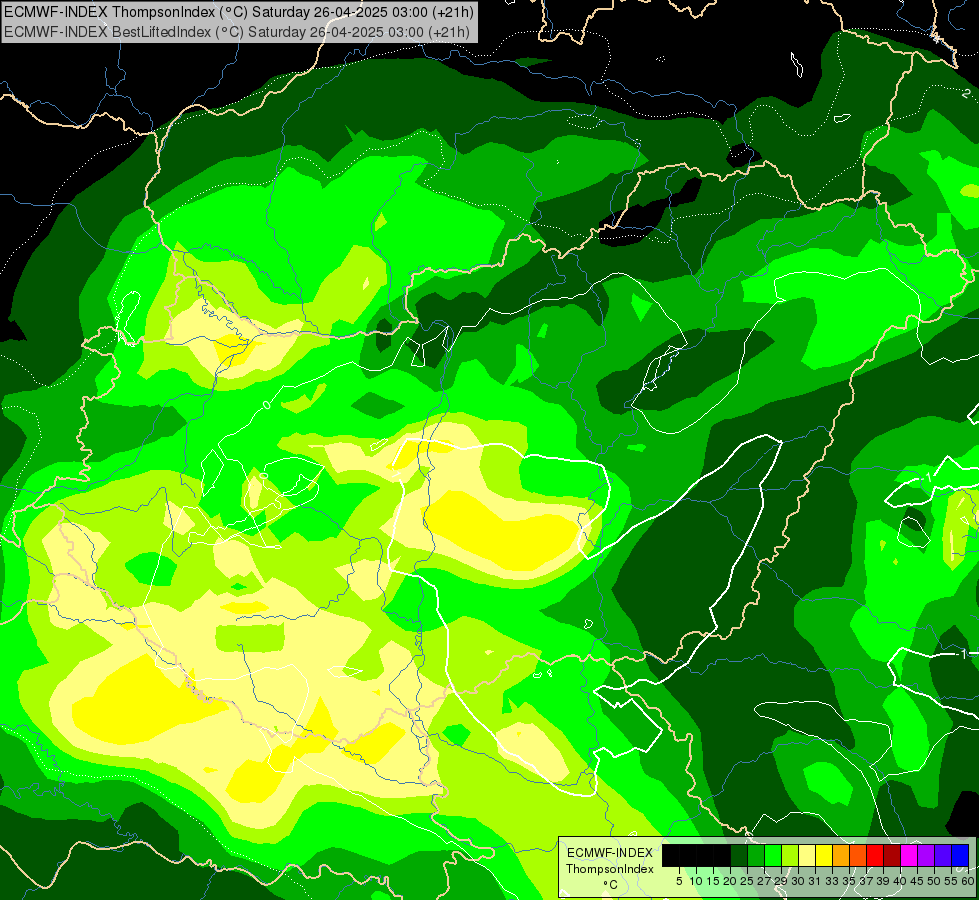Click the legend tick value 15
Viewport: 979px width, 900px height.
pos(713,881)
